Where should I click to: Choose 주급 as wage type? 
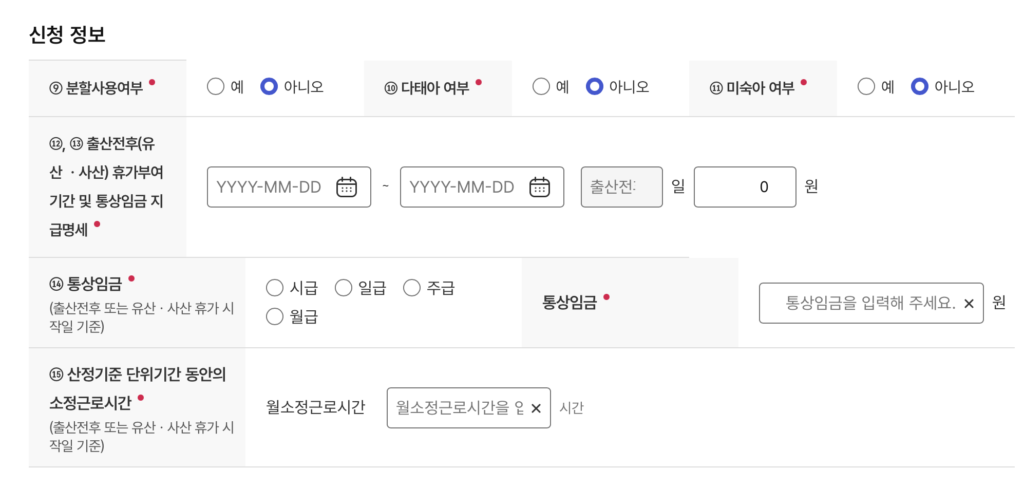tap(412, 288)
